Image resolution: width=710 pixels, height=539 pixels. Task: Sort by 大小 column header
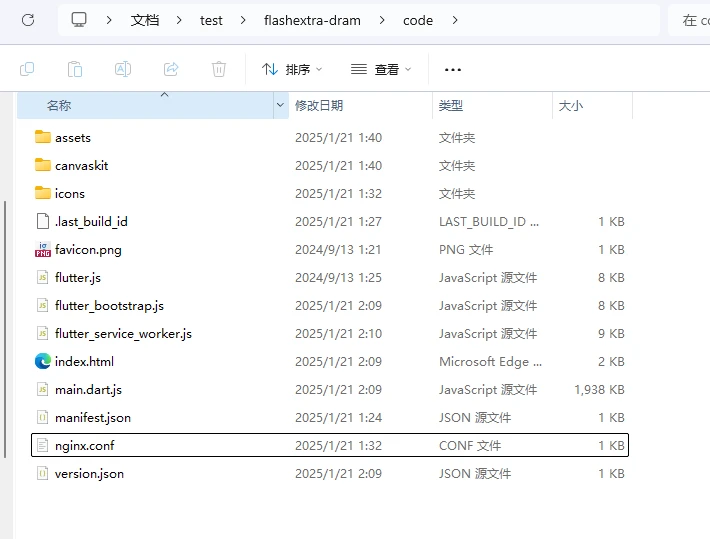(592, 105)
